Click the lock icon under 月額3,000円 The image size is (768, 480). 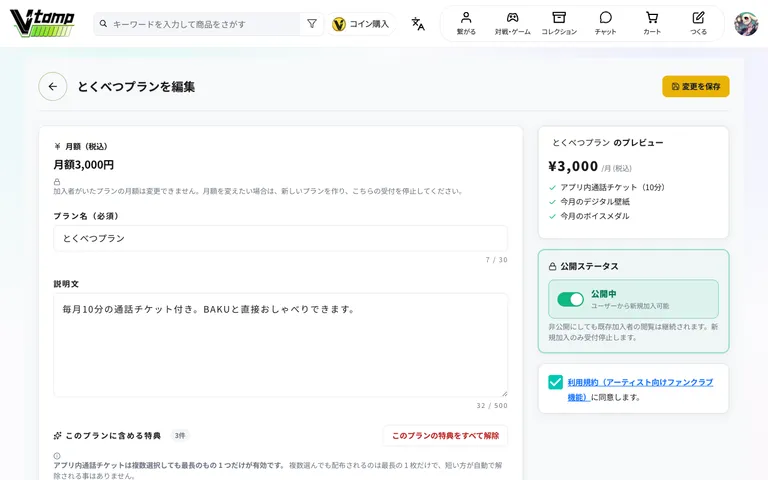click(57, 182)
